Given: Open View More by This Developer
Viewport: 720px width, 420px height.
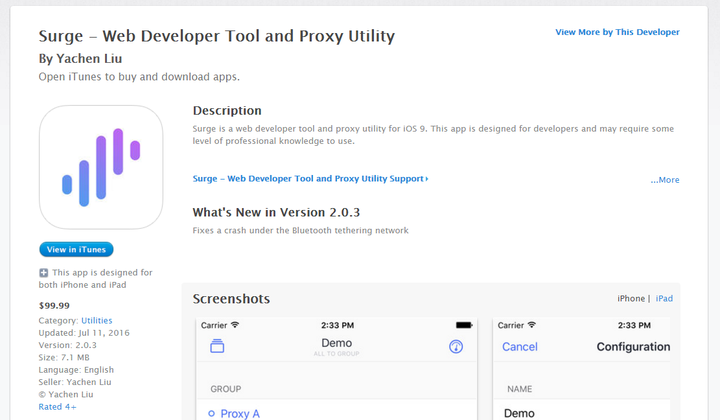Looking at the screenshot, I should click(x=617, y=32).
